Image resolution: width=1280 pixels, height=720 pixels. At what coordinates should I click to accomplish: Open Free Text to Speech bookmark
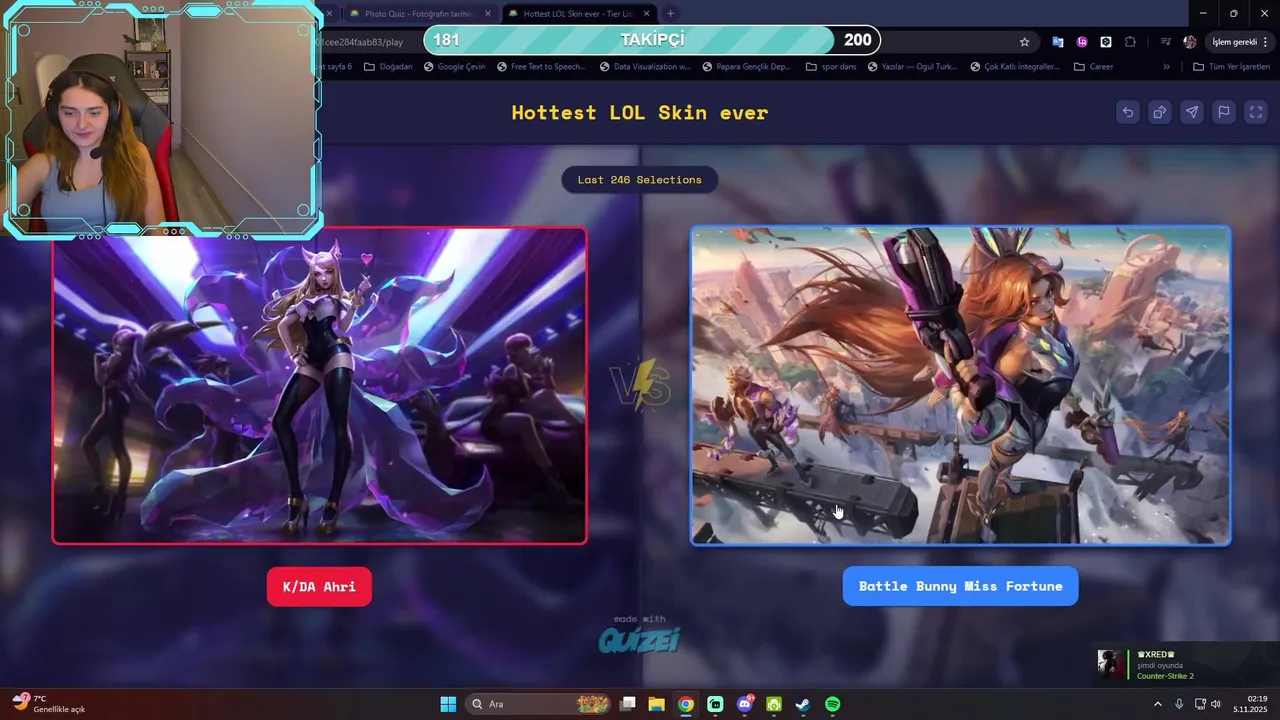tap(541, 67)
